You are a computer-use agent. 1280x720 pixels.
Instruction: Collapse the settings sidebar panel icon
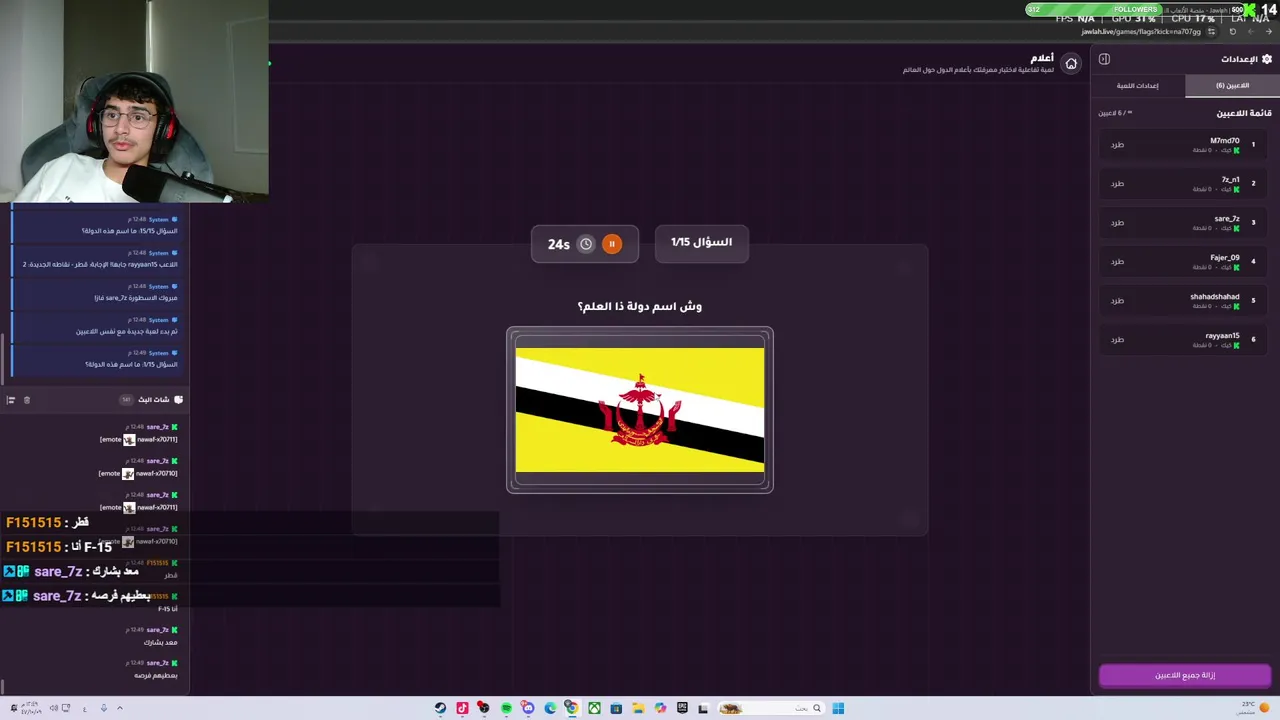(1104, 59)
